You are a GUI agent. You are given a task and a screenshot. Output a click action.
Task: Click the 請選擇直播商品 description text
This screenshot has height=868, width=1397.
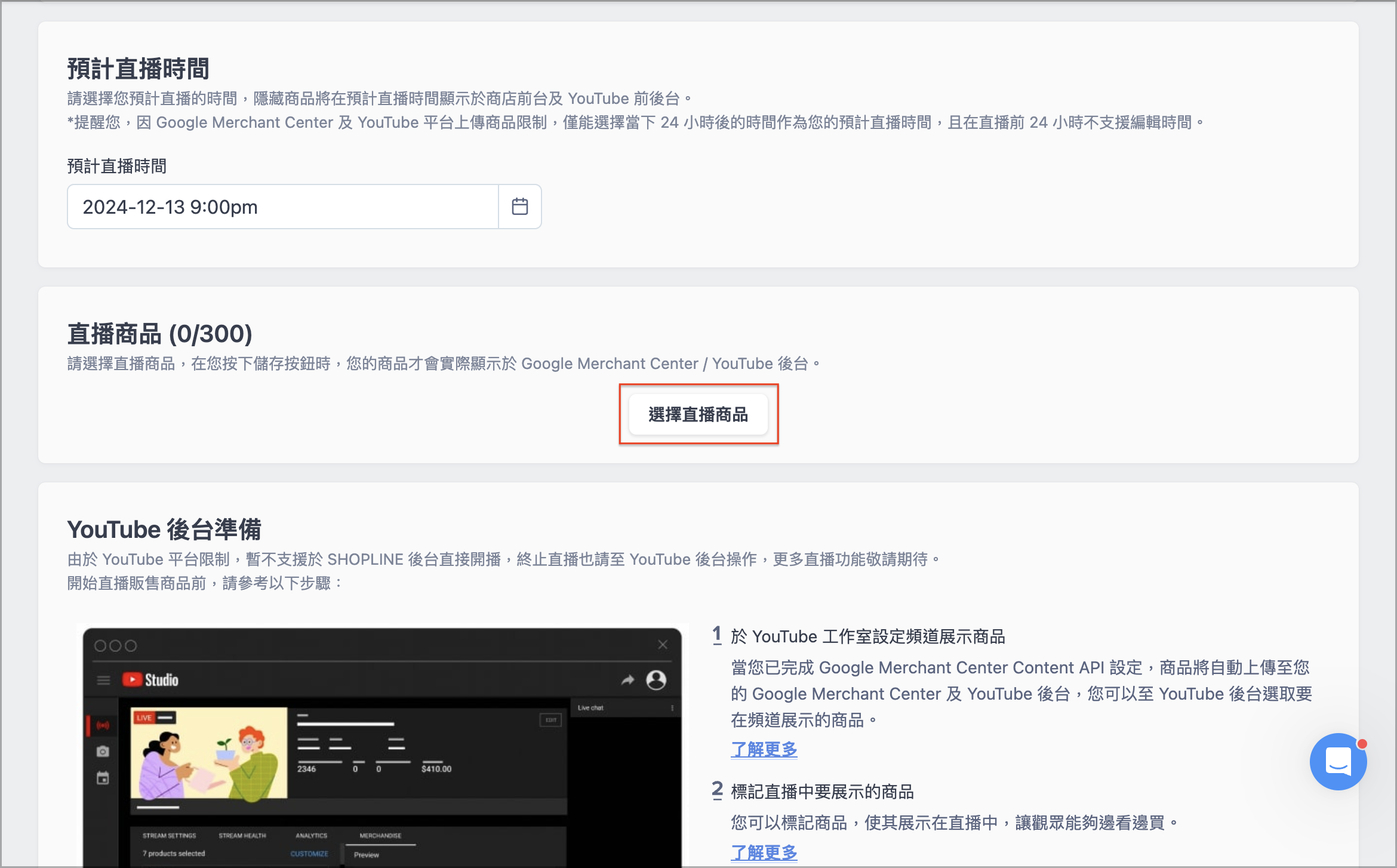445,364
